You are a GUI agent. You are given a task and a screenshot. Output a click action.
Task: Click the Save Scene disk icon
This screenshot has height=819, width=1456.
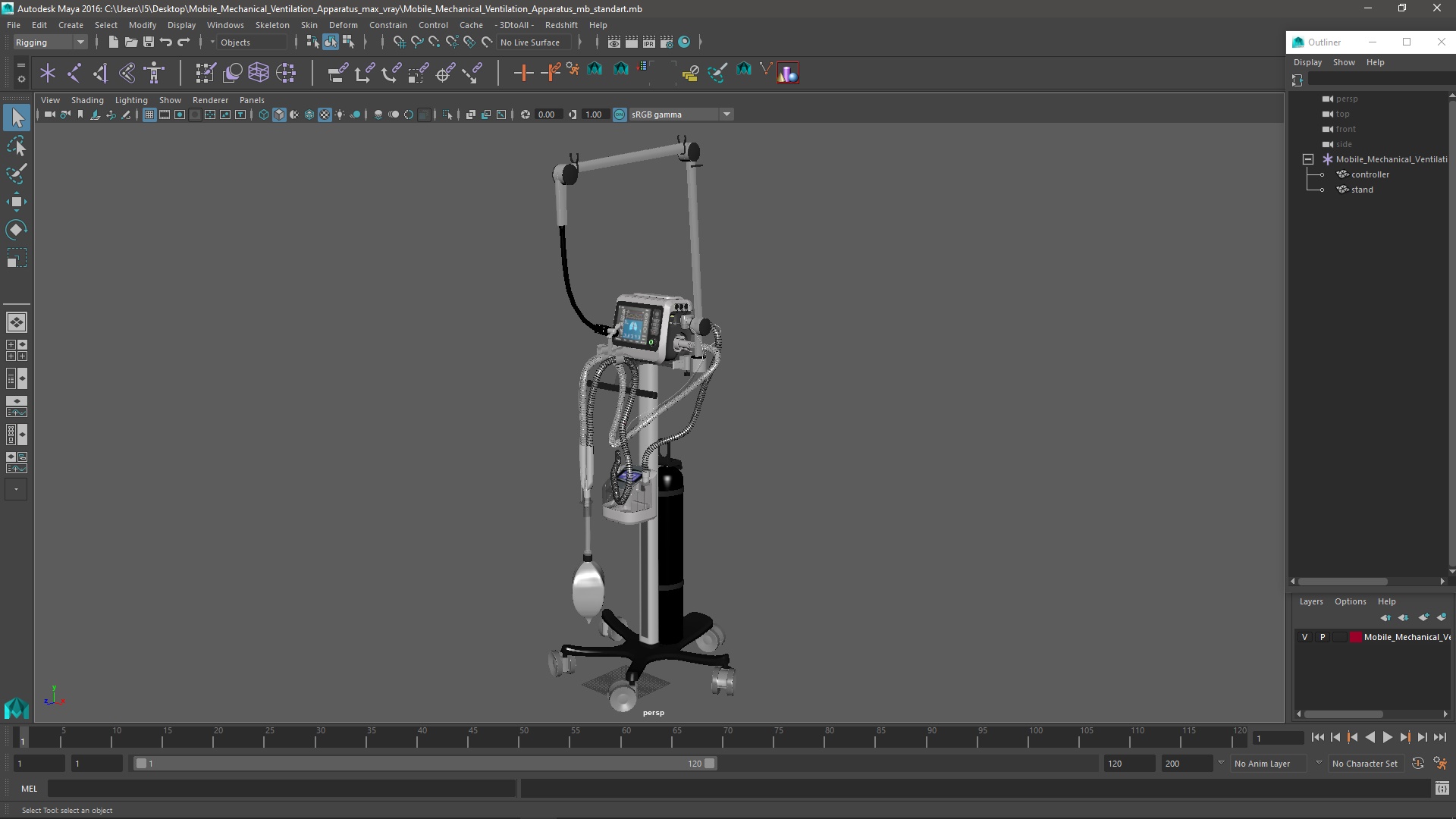[x=149, y=42]
